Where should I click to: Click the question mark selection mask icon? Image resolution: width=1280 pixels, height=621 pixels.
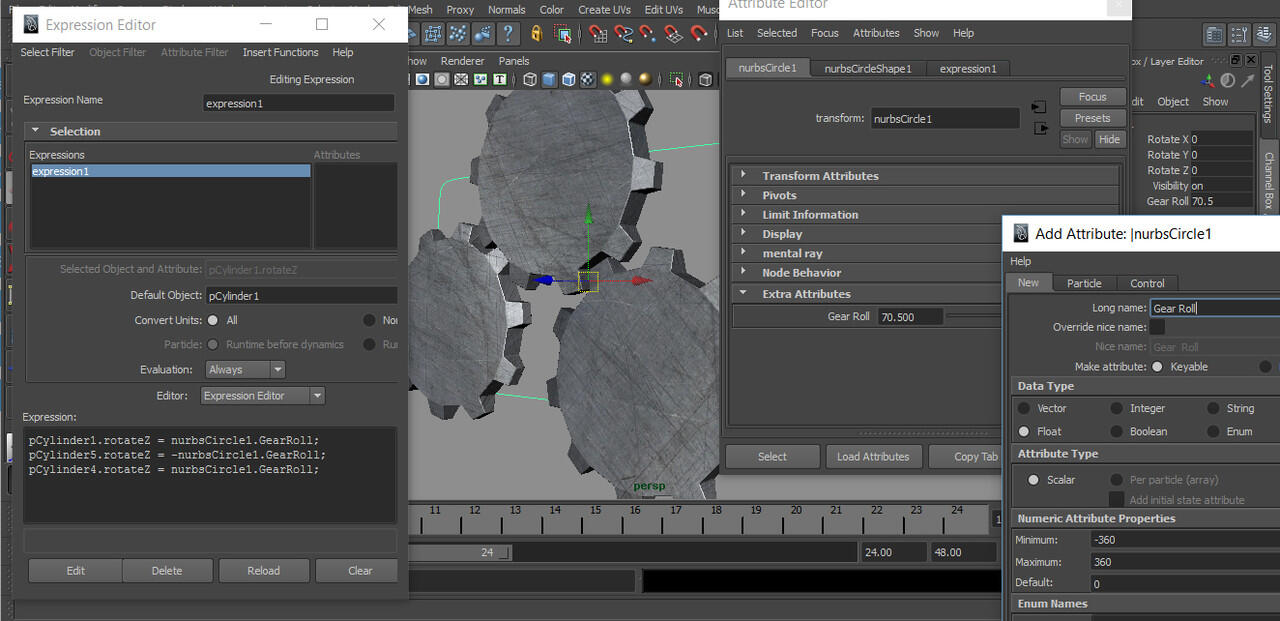(x=507, y=33)
